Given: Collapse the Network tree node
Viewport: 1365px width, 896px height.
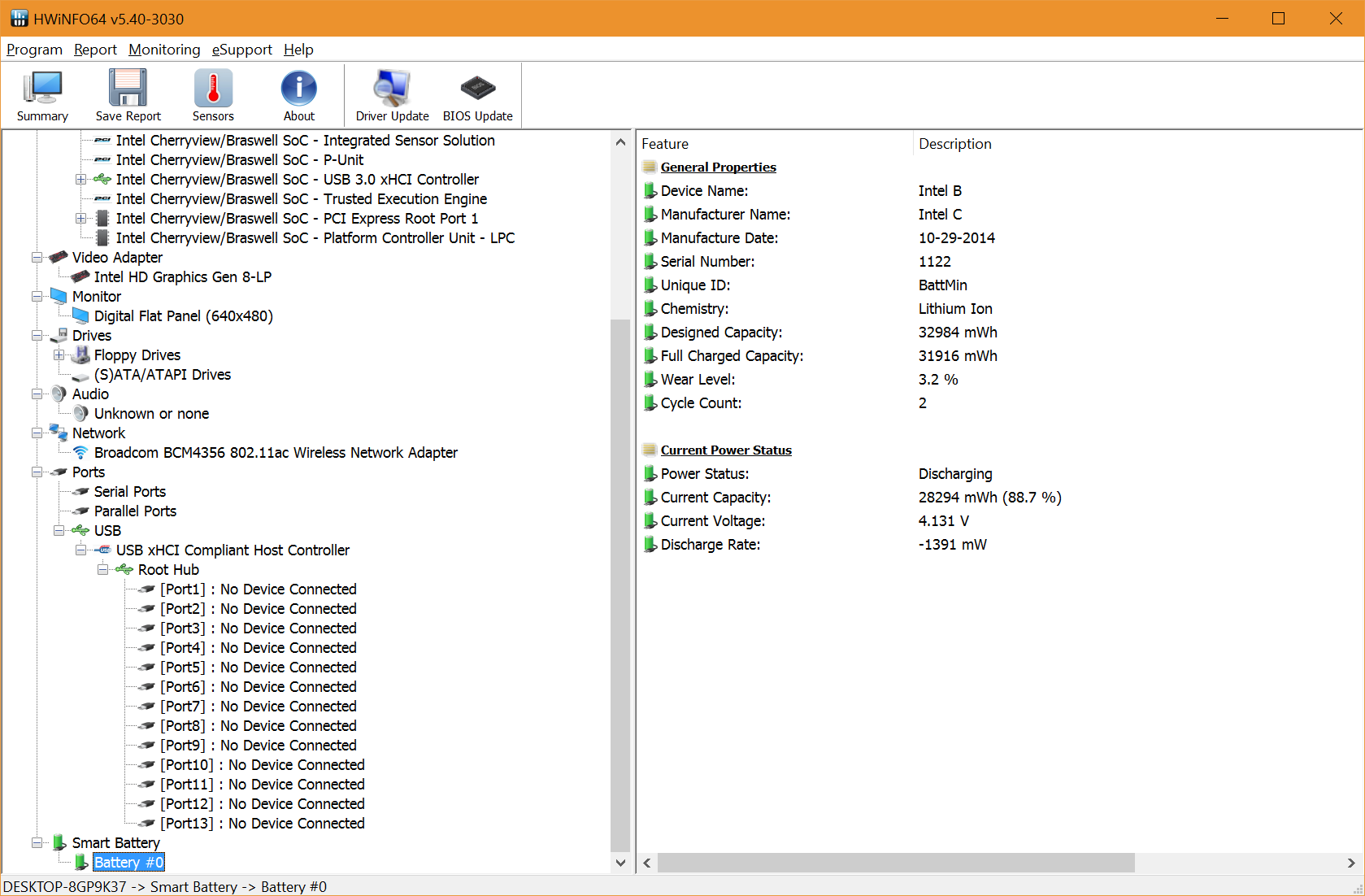Looking at the screenshot, I should 37,433.
